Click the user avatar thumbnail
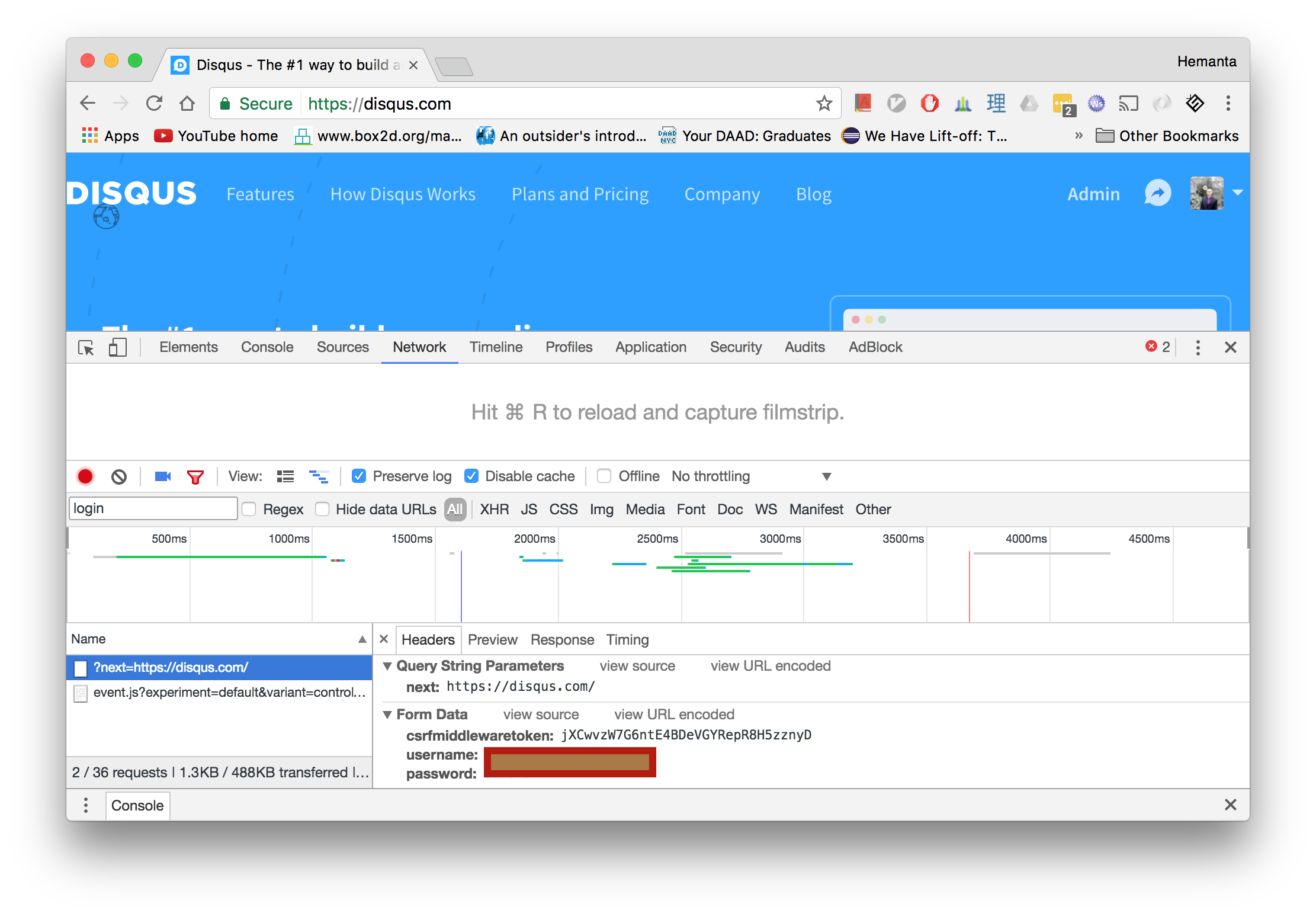This screenshot has width=1316, height=916. (x=1206, y=193)
